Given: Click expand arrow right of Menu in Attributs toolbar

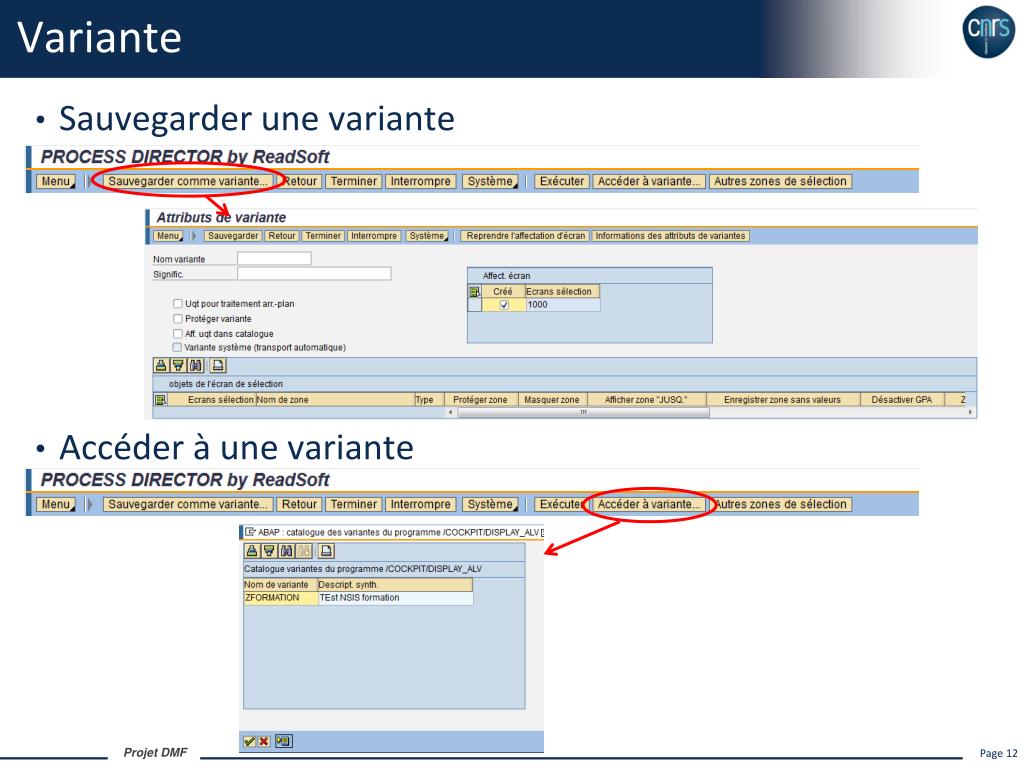Looking at the screenshot, I should tap(193, 236).
